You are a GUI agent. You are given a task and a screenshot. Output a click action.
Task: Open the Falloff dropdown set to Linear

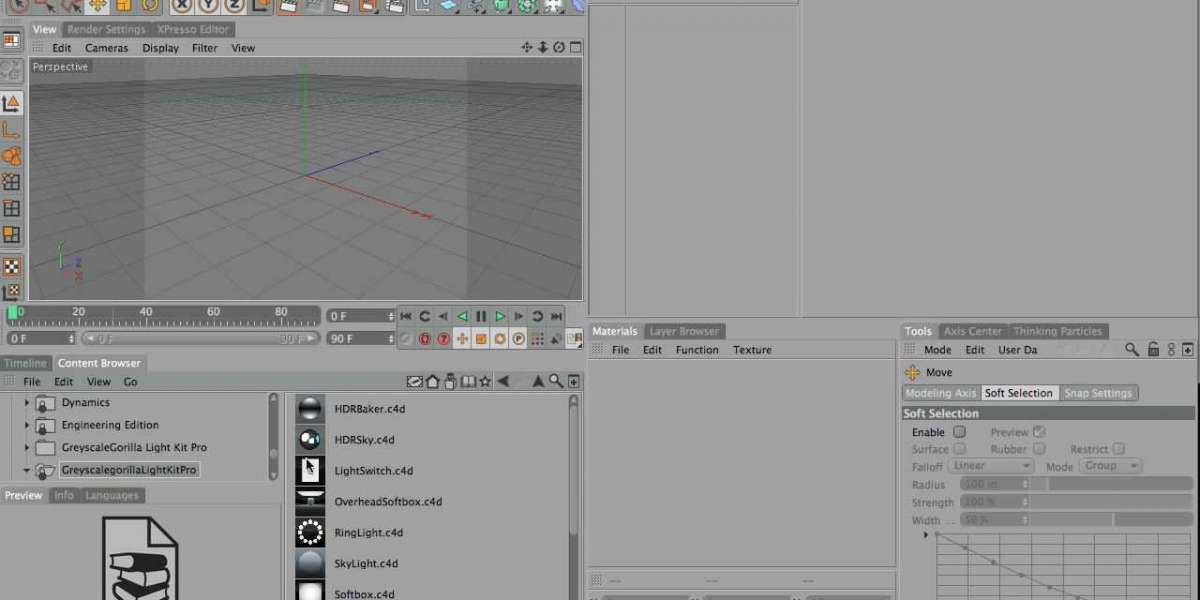991,466
